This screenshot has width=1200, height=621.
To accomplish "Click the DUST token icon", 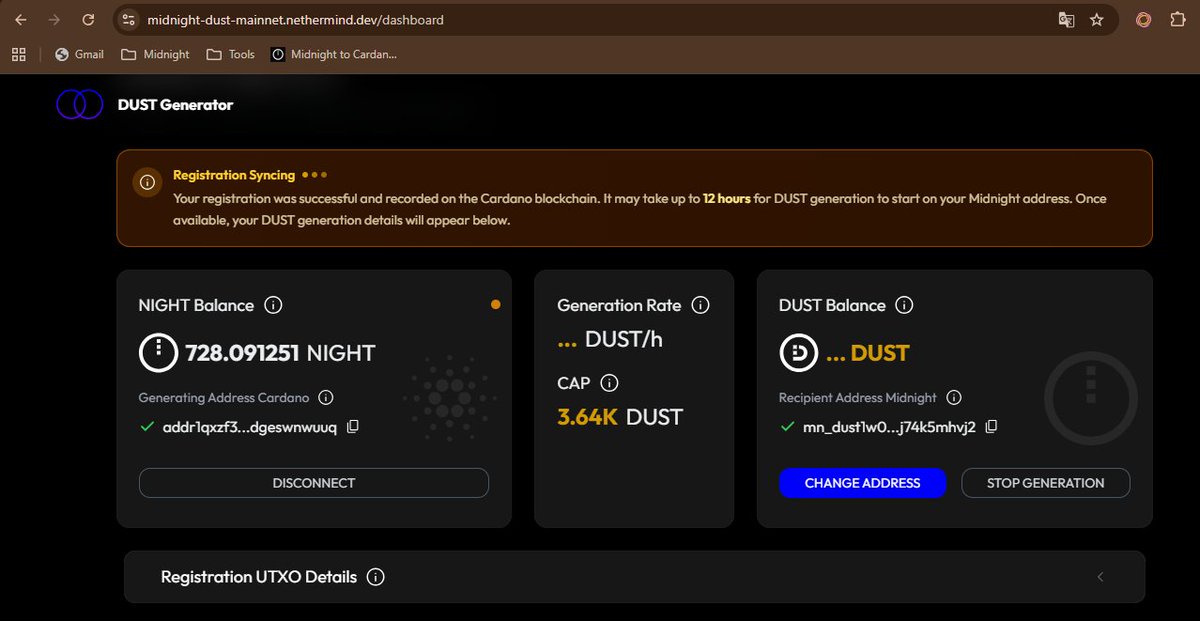I will click(797, 353).
